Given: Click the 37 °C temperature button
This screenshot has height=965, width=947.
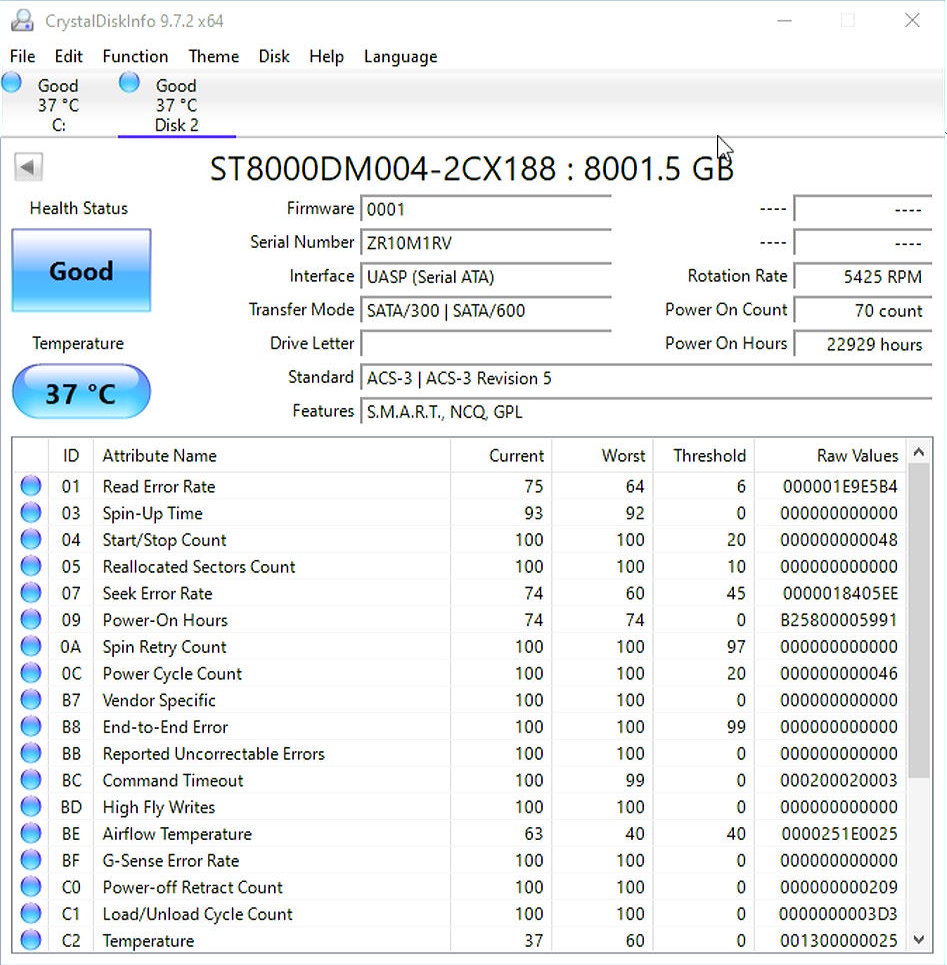Looking at the screenshot, I should [x=81, y=393].
